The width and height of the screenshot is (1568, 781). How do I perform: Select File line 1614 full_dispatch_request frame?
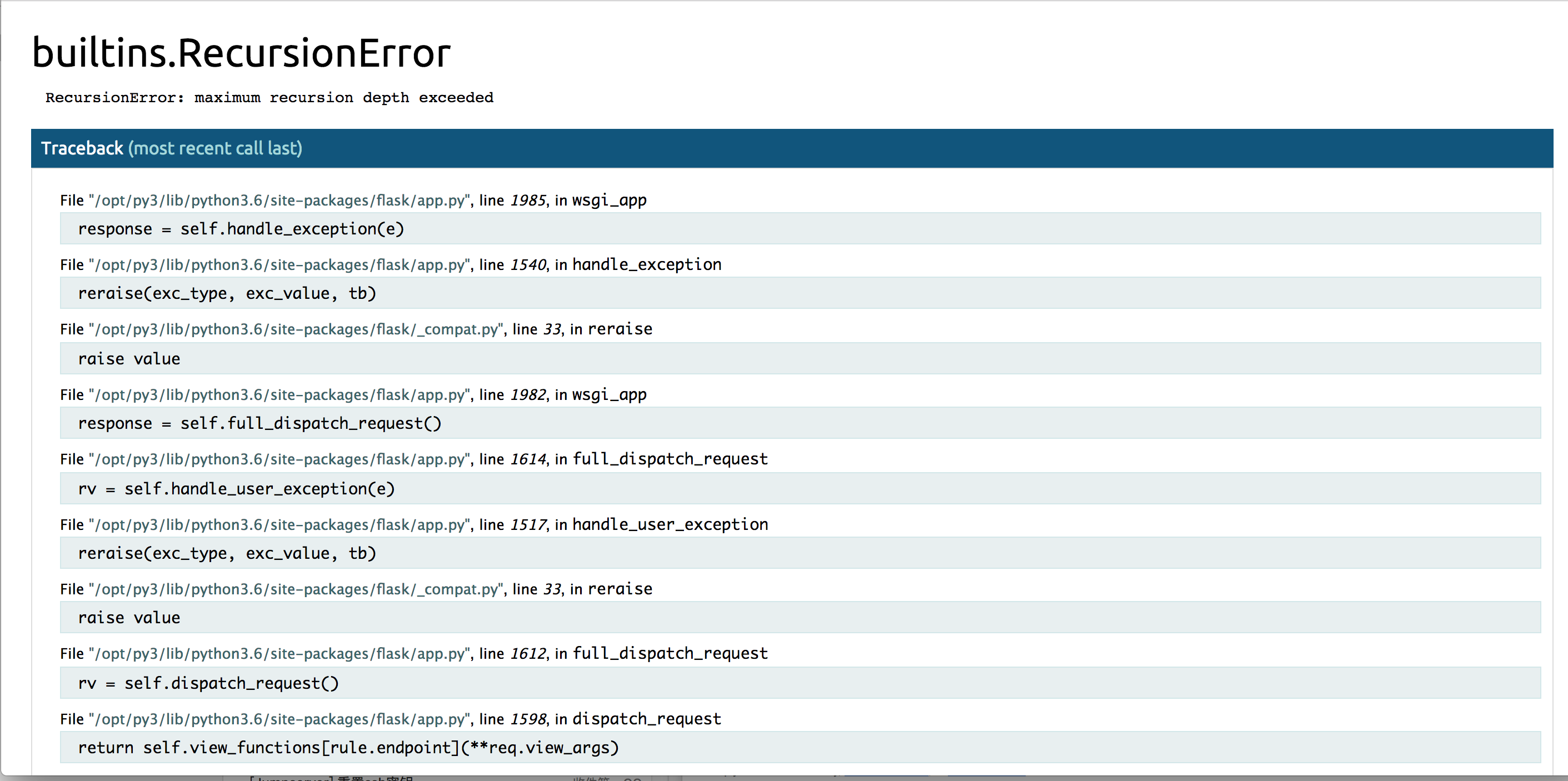click(x=414, y=459)
